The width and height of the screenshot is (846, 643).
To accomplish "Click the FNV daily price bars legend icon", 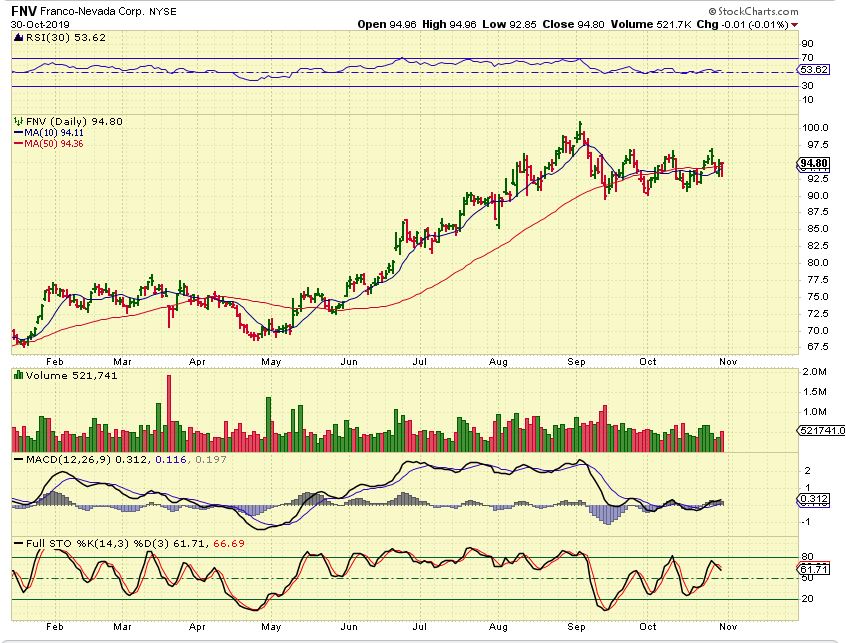I will pos(18,121).
